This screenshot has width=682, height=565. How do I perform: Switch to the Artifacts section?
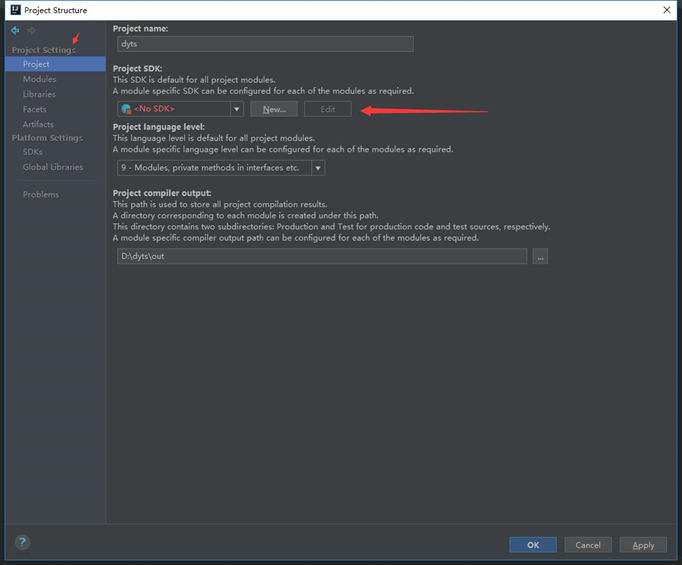click(38, 124)
